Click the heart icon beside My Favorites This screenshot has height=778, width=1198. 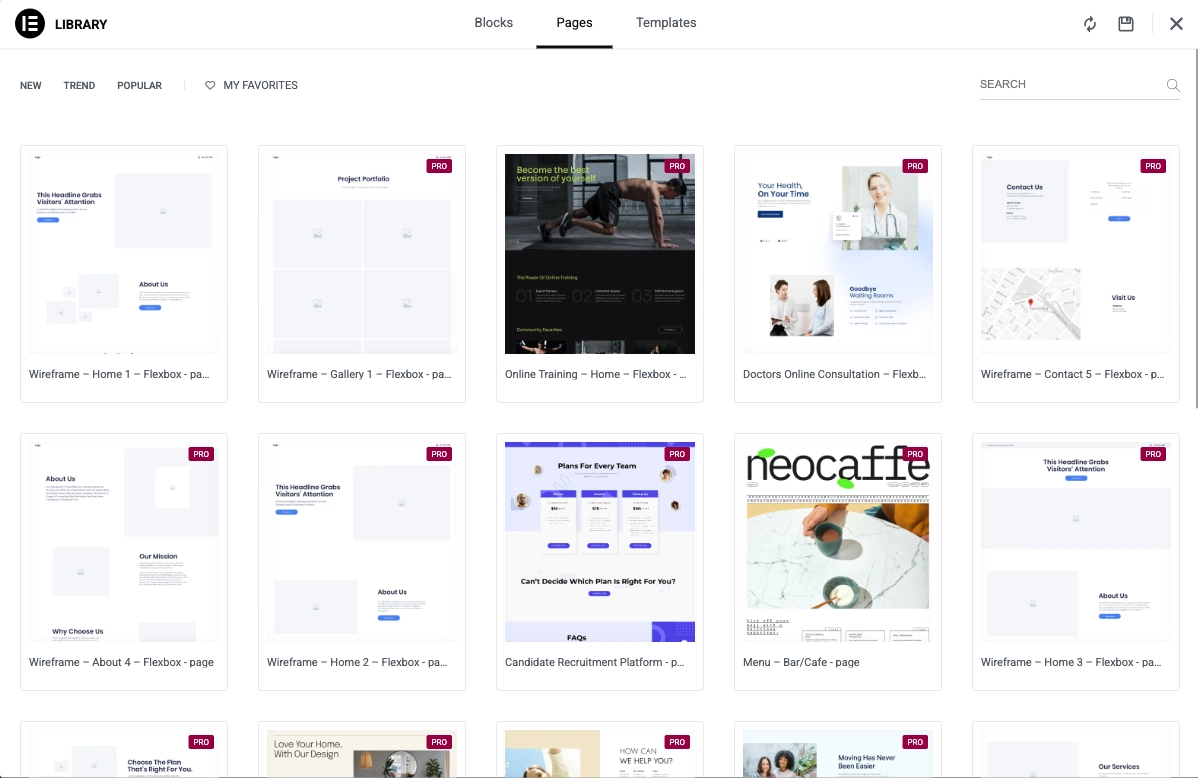(210, 86)
